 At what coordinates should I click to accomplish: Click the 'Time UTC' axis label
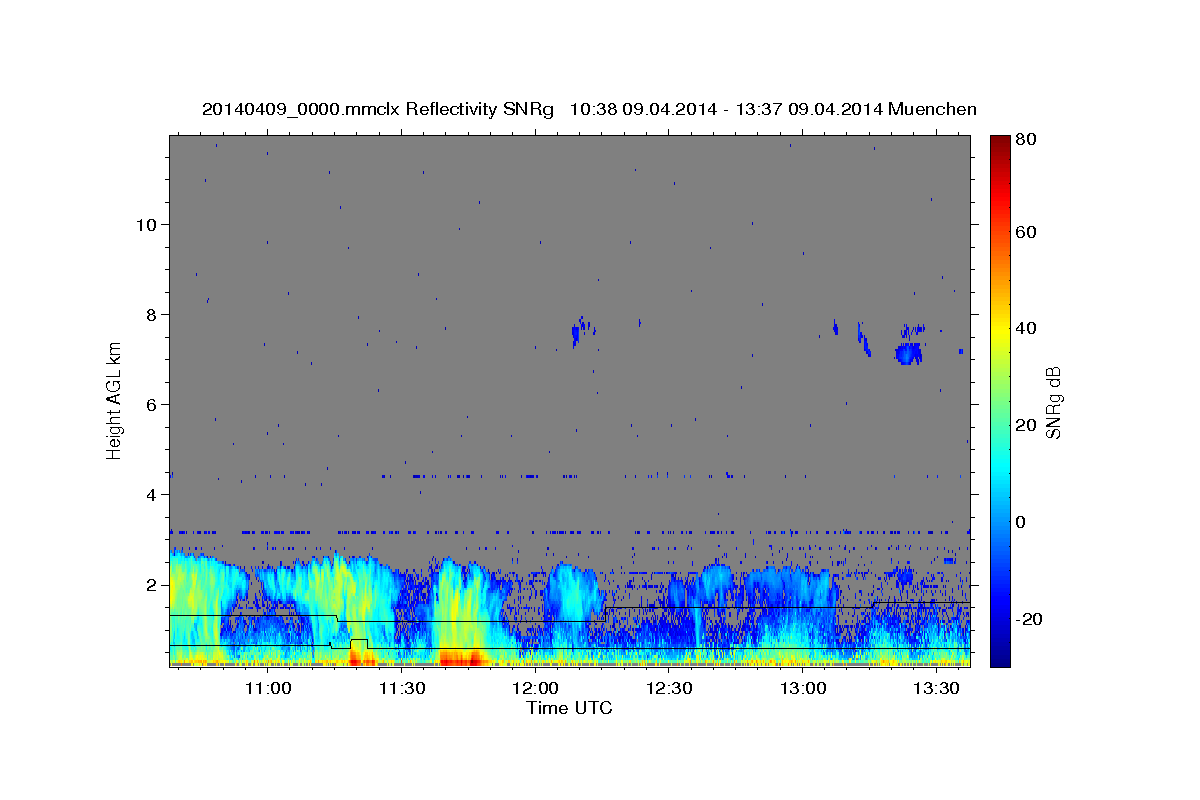coord(570,708)
